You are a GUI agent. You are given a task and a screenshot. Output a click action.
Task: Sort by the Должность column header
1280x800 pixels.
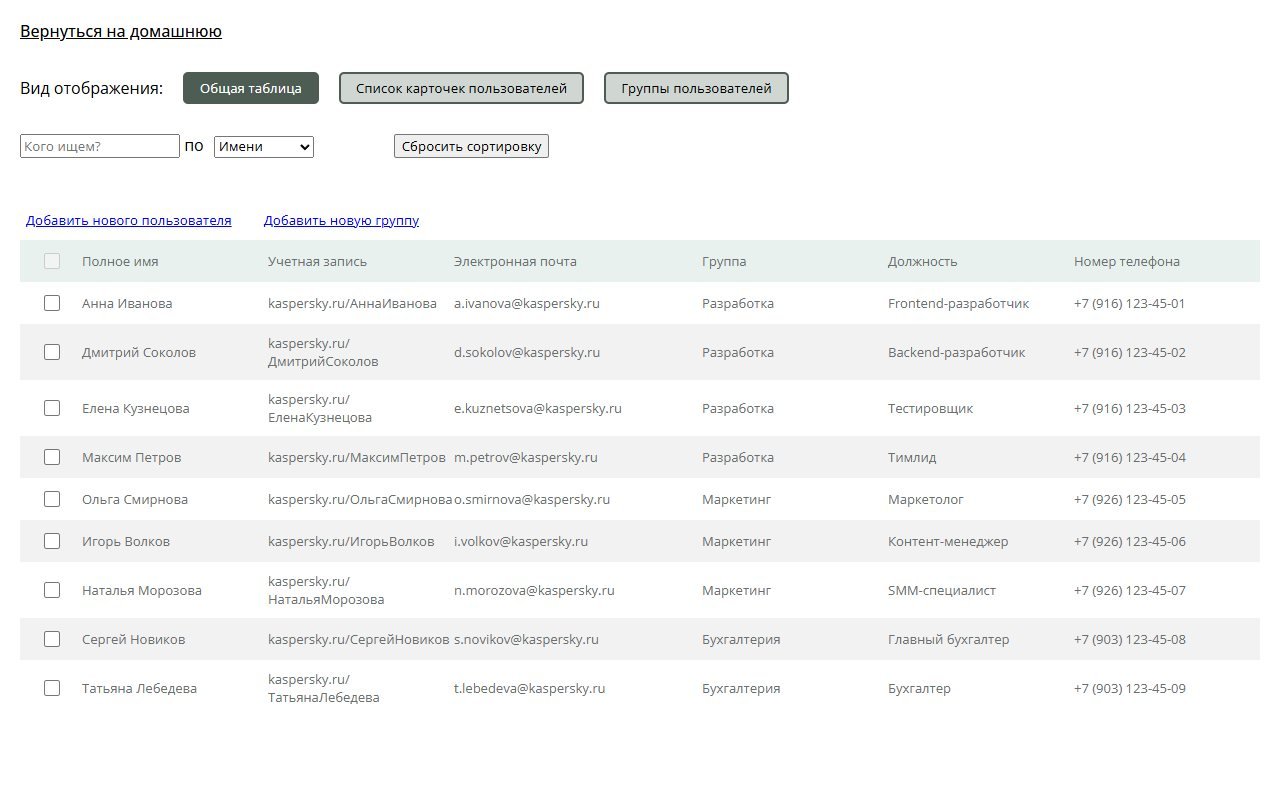pos(922,262)
